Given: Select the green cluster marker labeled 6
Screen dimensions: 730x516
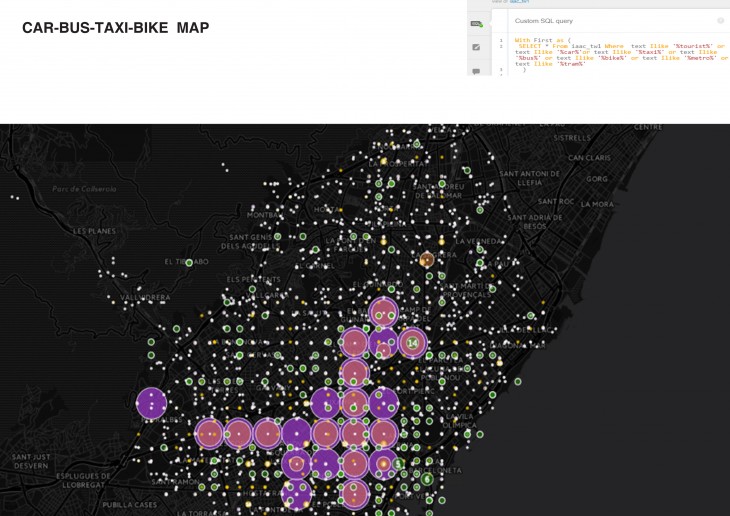Looking at the screenshot, I should pyautogui.click(x=427, y=480).
